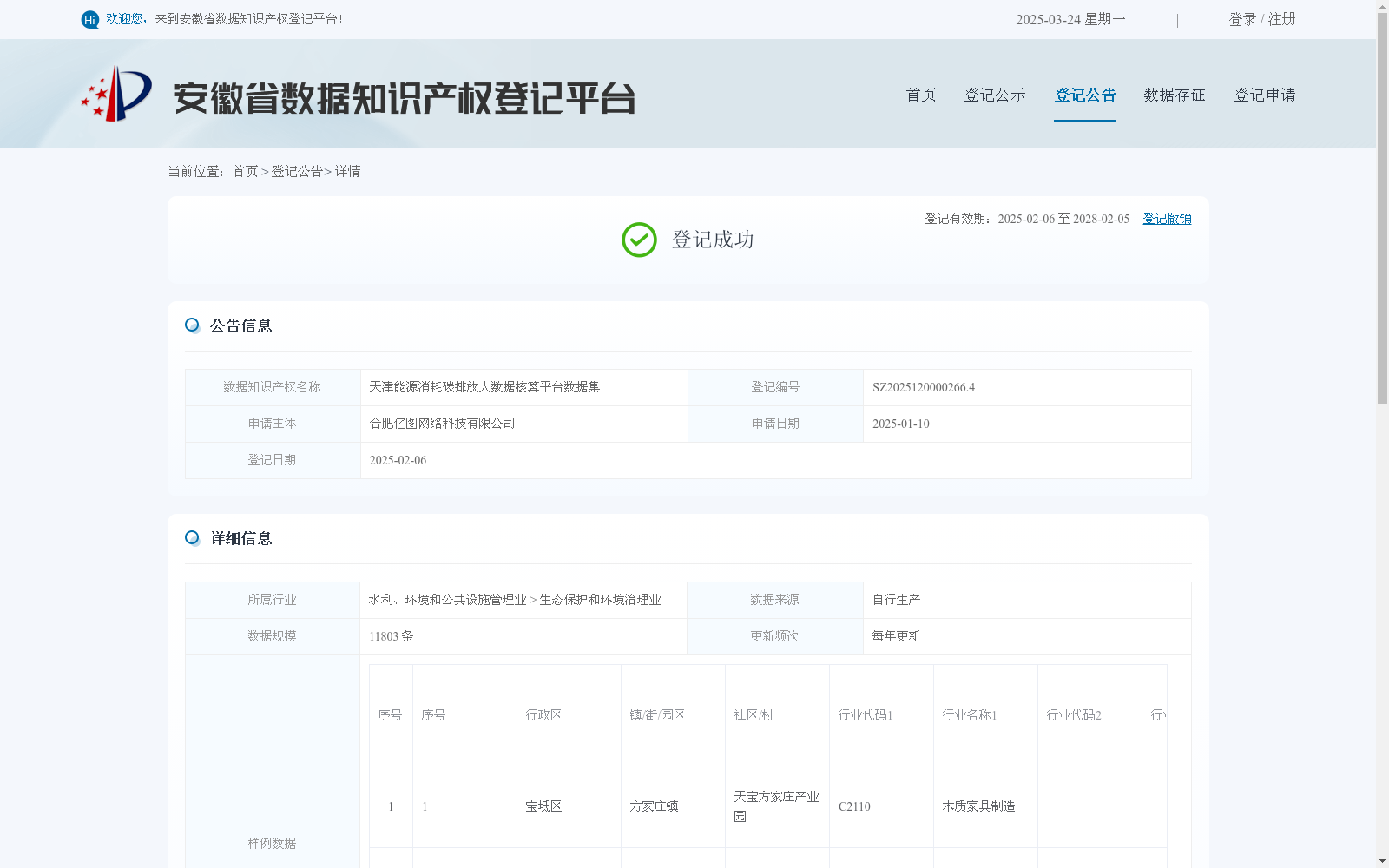The width and height of the screenshot is (1389, 868).
Task: Click the 登录 / 注册 link
Action: pos(1262,19)
